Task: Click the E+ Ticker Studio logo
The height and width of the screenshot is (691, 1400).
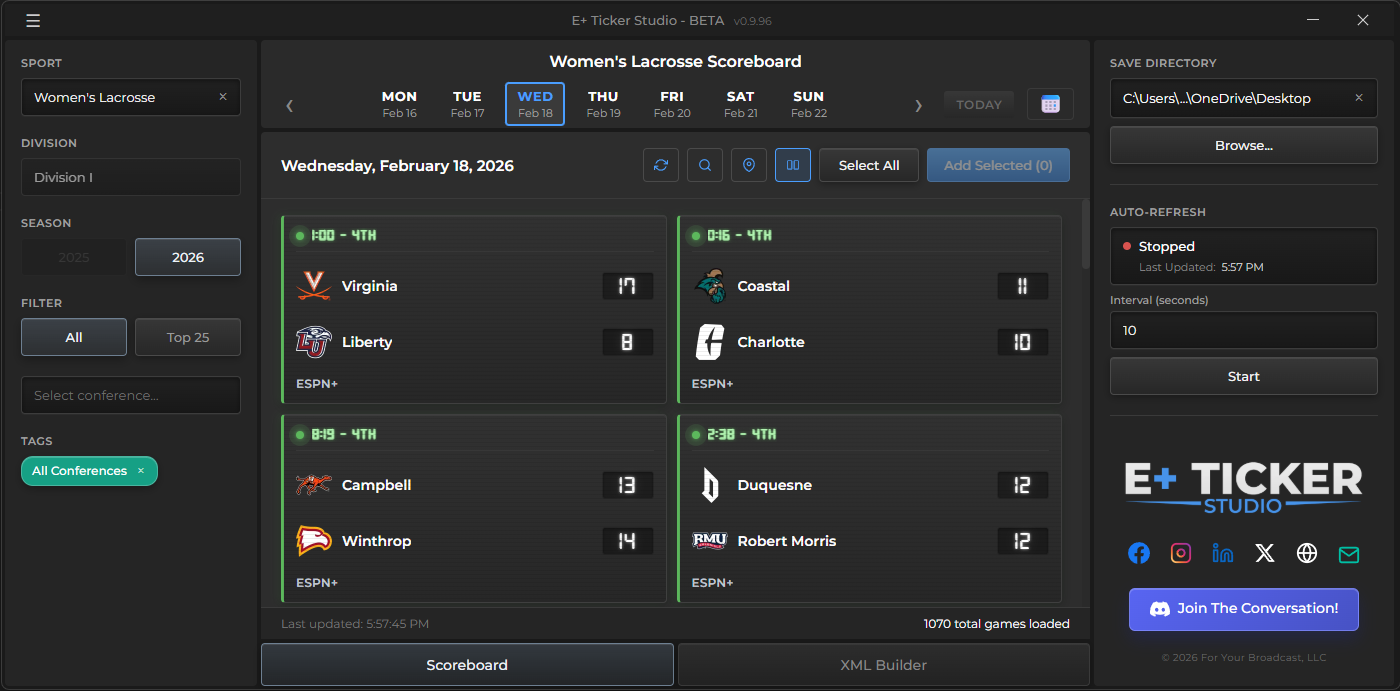Action: (1244, 487)
